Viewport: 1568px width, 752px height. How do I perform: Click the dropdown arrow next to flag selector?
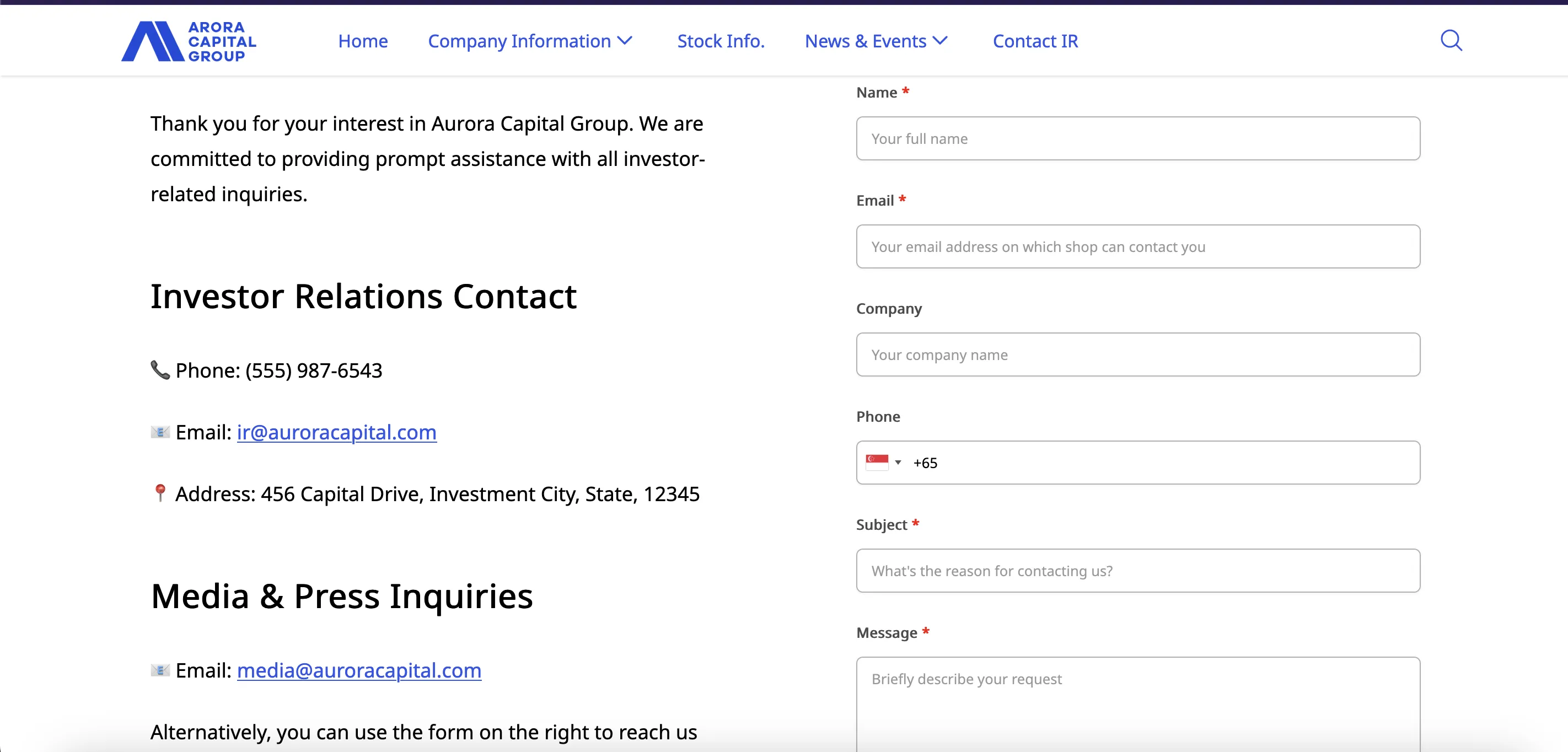(x=896, y=462)
